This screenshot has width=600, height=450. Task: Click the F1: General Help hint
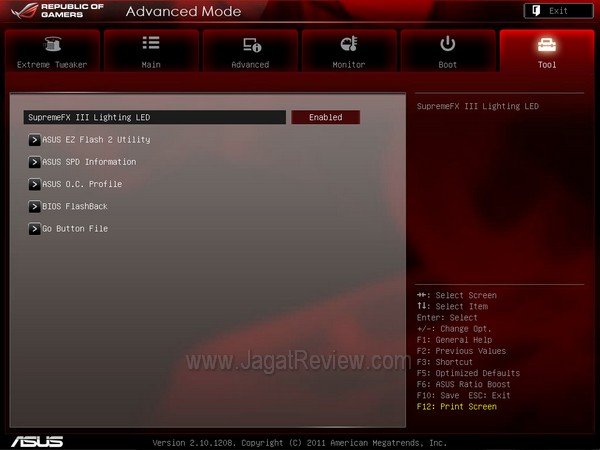click(454, 340)
